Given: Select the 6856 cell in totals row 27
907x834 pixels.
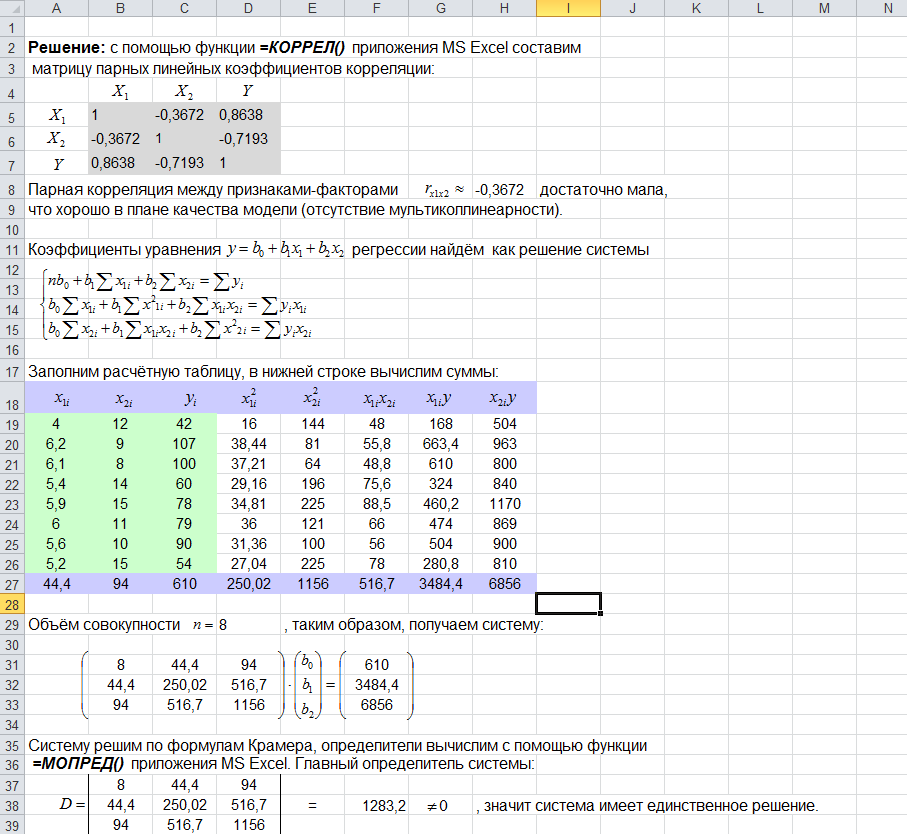Looking at the screenshot, I should 503,583.
